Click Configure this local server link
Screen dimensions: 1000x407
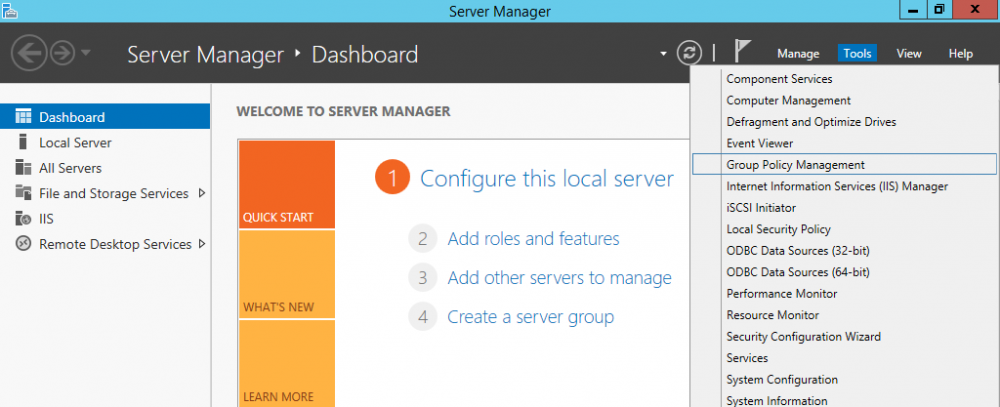click(547, 179)
